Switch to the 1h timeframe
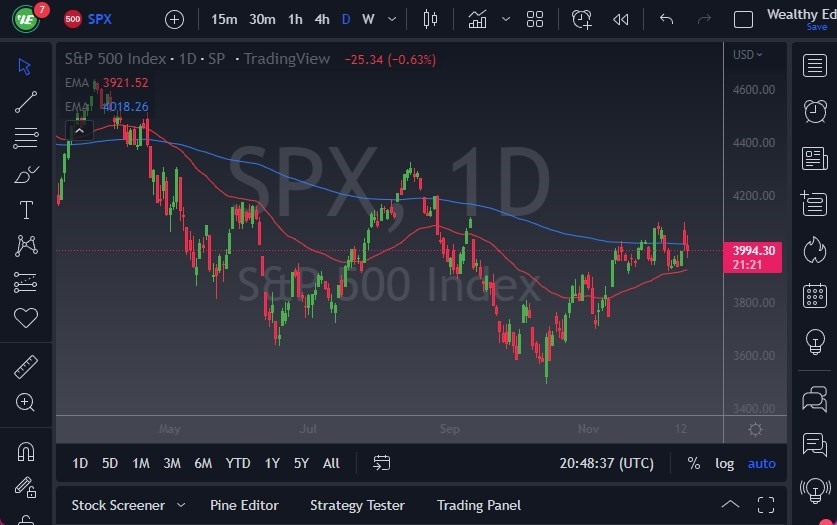The height and width of the screenshot is (525, 837). pos(295,20)
